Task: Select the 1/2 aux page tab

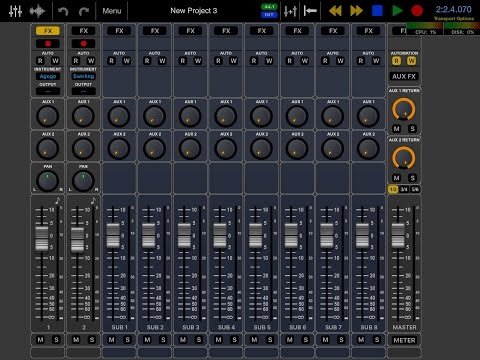Action: [x=393, y=189]
